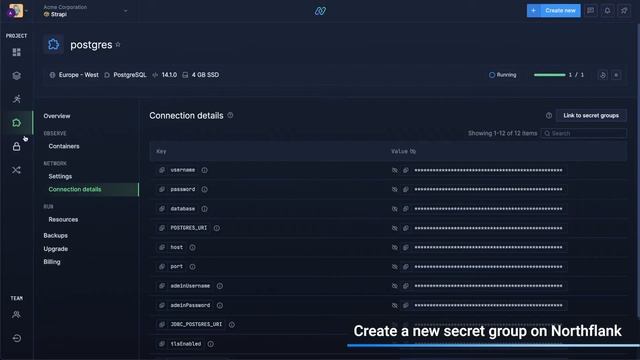Click the restart addon icon beside Running

point(602,75)
